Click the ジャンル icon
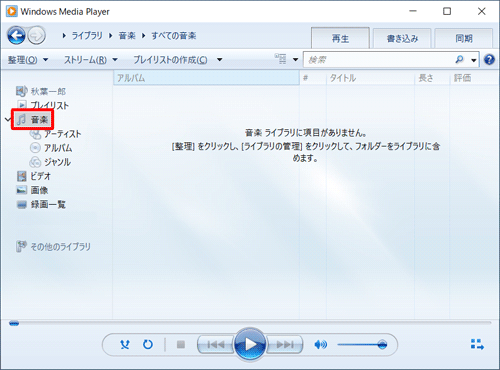Image resolution: width=500 pixels, height=370 pixels. [35, 162]
